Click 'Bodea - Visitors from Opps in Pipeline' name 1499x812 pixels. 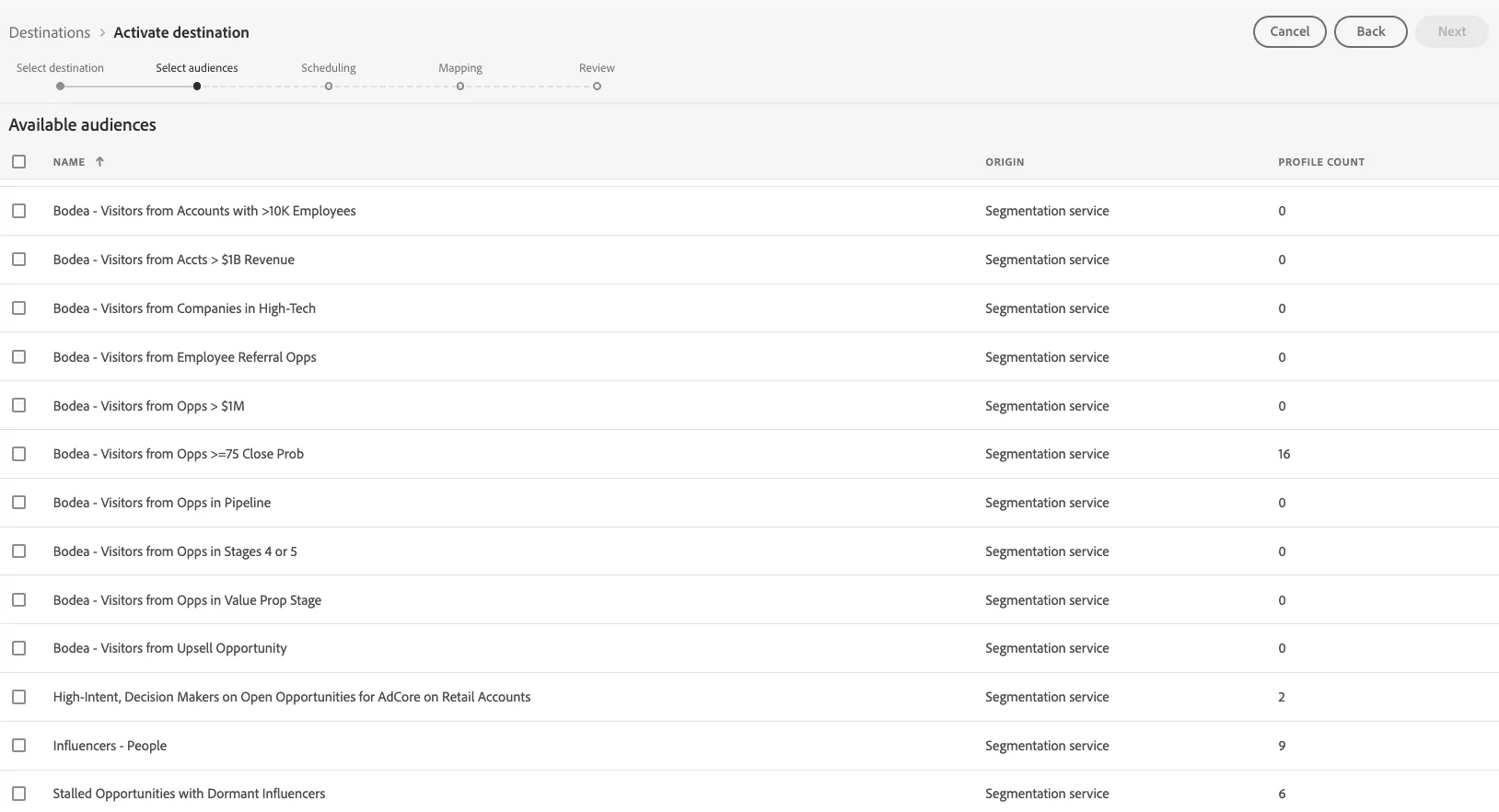[x=162, y=503]
